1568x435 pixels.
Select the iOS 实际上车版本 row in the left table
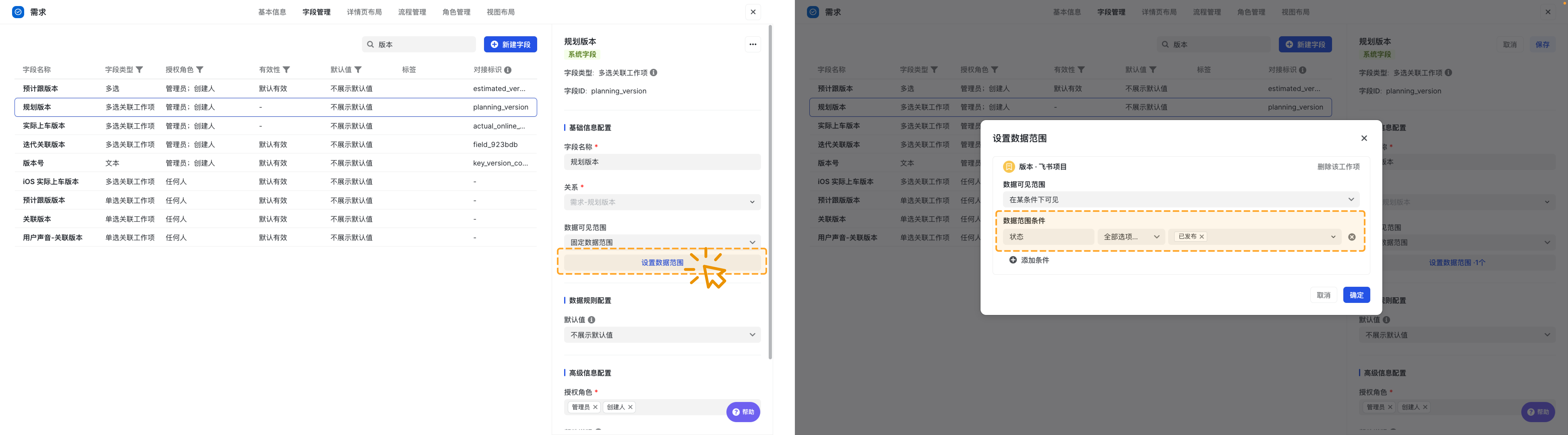point(276,182)
